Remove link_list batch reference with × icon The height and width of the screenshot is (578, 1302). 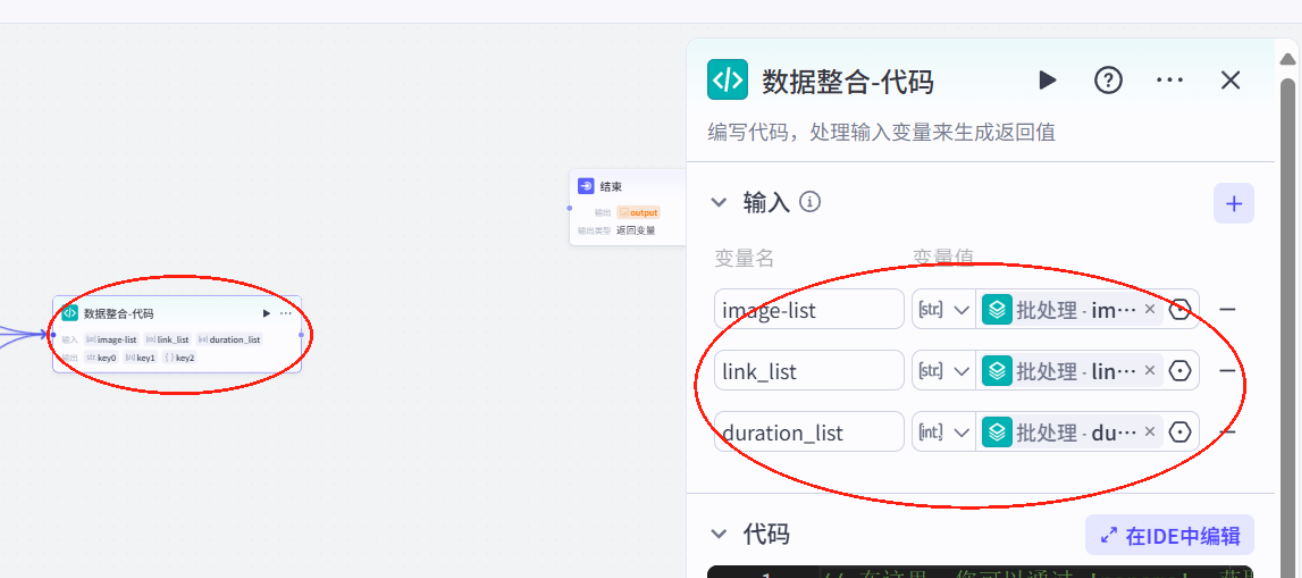1150,370
